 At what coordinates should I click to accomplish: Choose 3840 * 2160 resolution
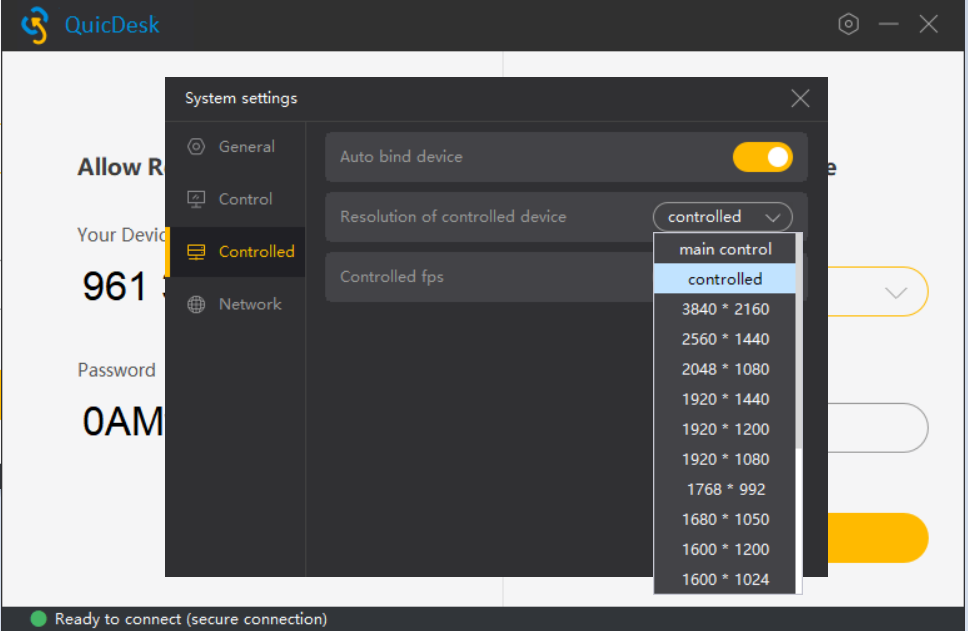pyautogui.click(x=725, y=309)
